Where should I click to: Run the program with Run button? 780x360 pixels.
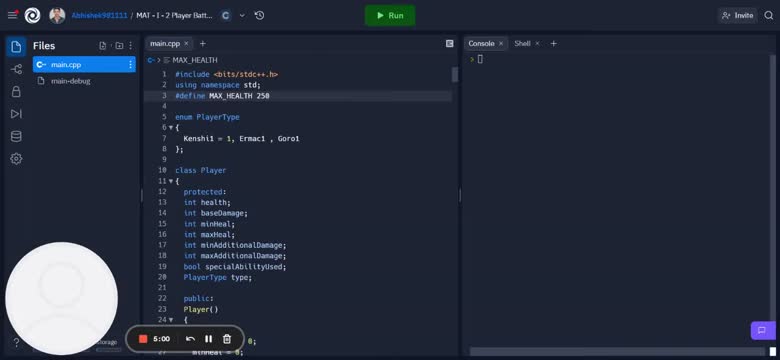coord(390,15)
